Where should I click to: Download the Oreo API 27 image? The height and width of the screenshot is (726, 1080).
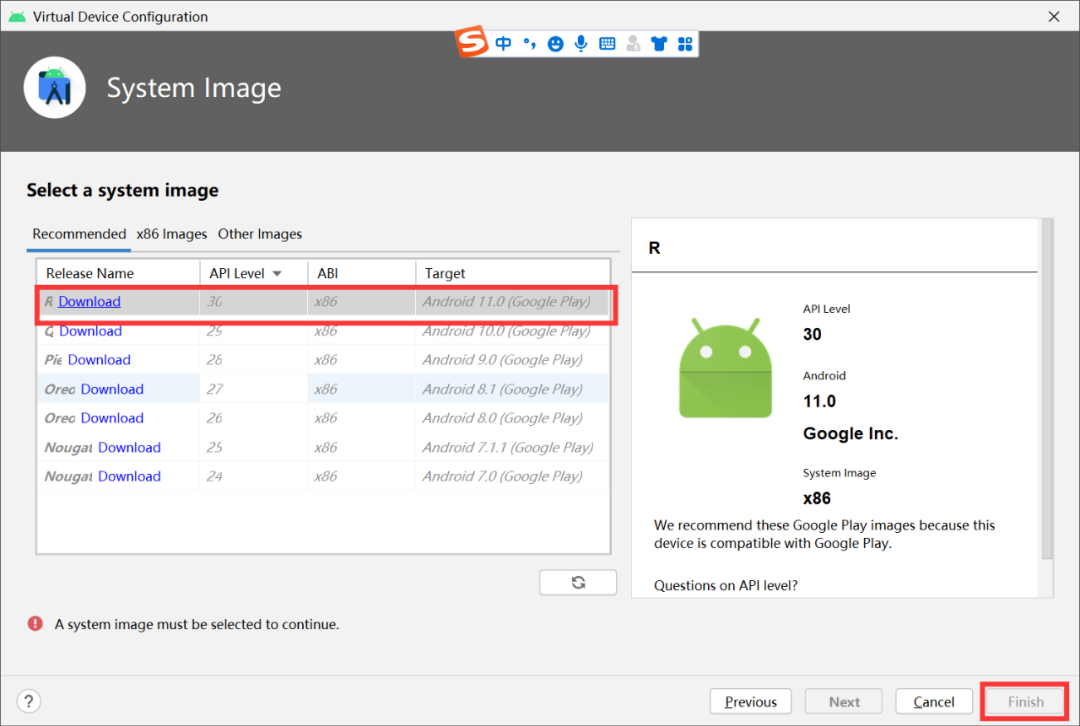click(x=112, y=389)
